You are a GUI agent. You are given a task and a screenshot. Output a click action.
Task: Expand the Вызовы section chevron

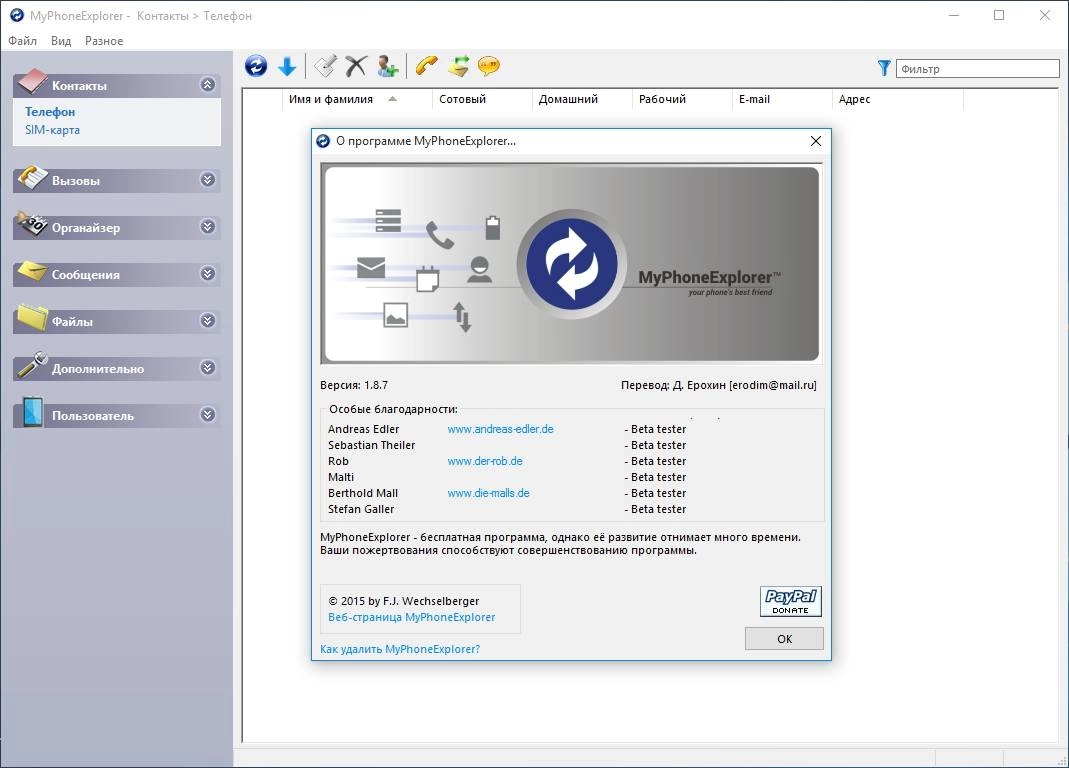(x=208, y=179)
